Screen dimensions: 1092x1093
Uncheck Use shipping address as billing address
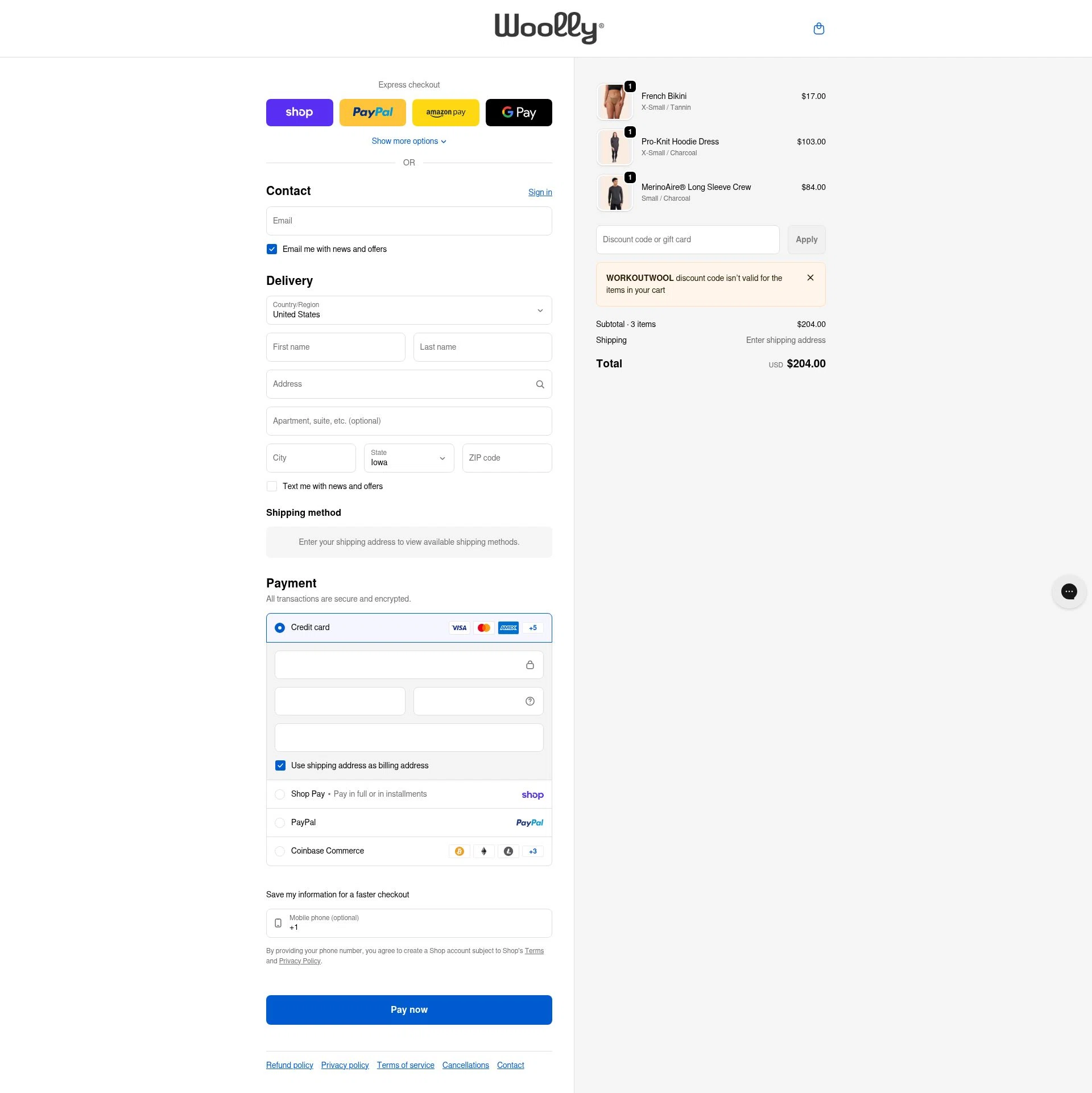(x=280, y=765)
